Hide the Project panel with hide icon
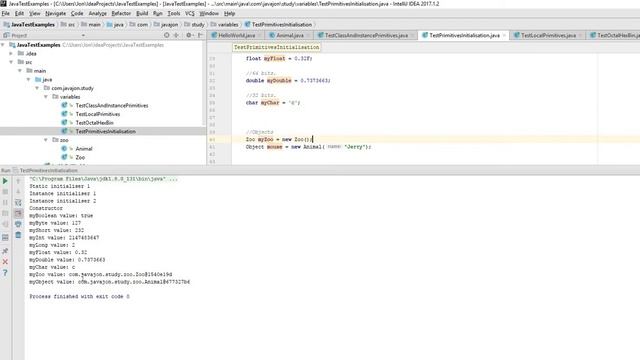 point(200,36)
